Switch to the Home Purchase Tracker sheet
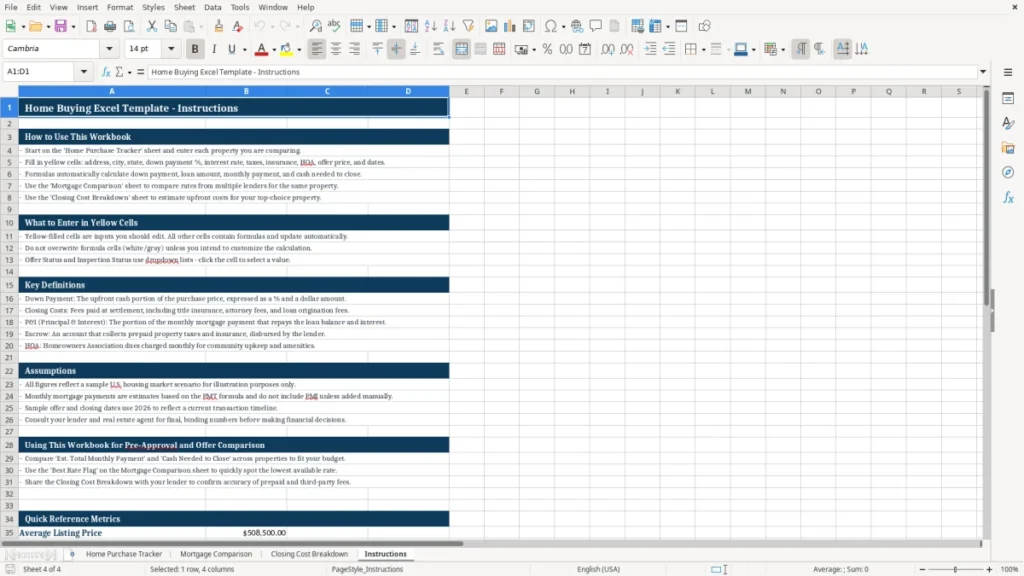 (124, 554)
